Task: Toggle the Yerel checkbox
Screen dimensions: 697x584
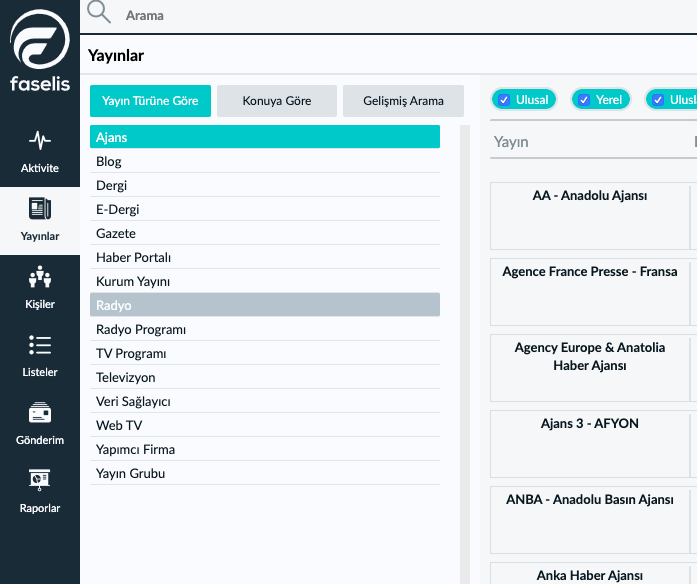Action: coord(584,100)
